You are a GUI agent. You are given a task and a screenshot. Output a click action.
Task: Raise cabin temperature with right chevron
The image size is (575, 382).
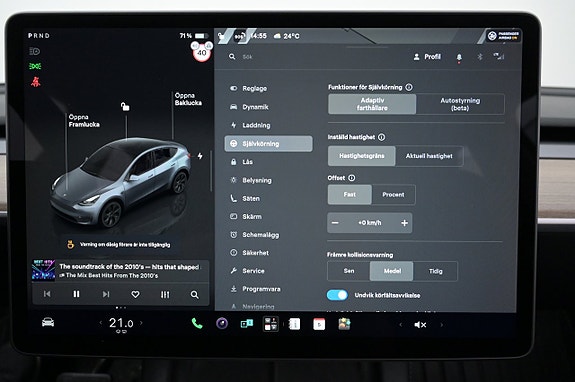point(141,323)
